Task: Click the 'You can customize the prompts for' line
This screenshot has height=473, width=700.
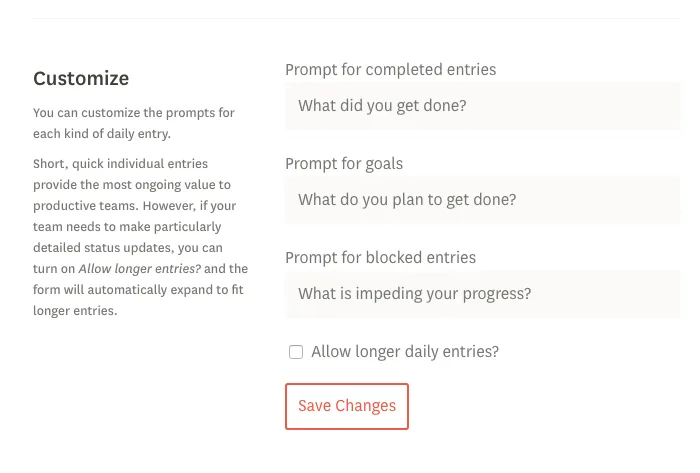Action: pyautogui.click(x=134, y=113)
